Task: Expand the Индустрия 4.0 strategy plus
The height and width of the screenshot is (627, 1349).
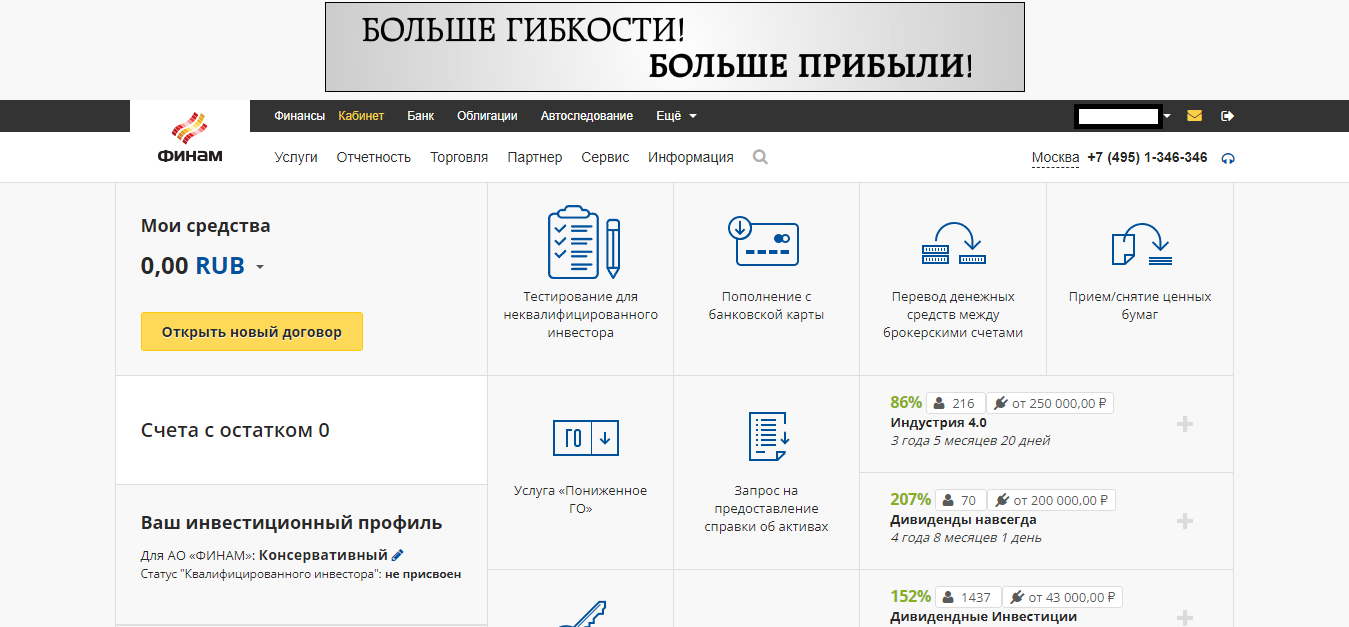Action: pyautogui.click(x=1185, y=424)
